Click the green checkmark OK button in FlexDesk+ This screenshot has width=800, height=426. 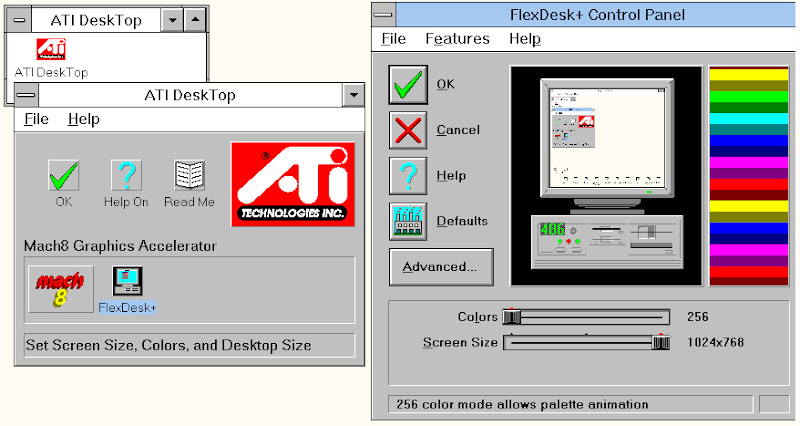coord(408,85)
